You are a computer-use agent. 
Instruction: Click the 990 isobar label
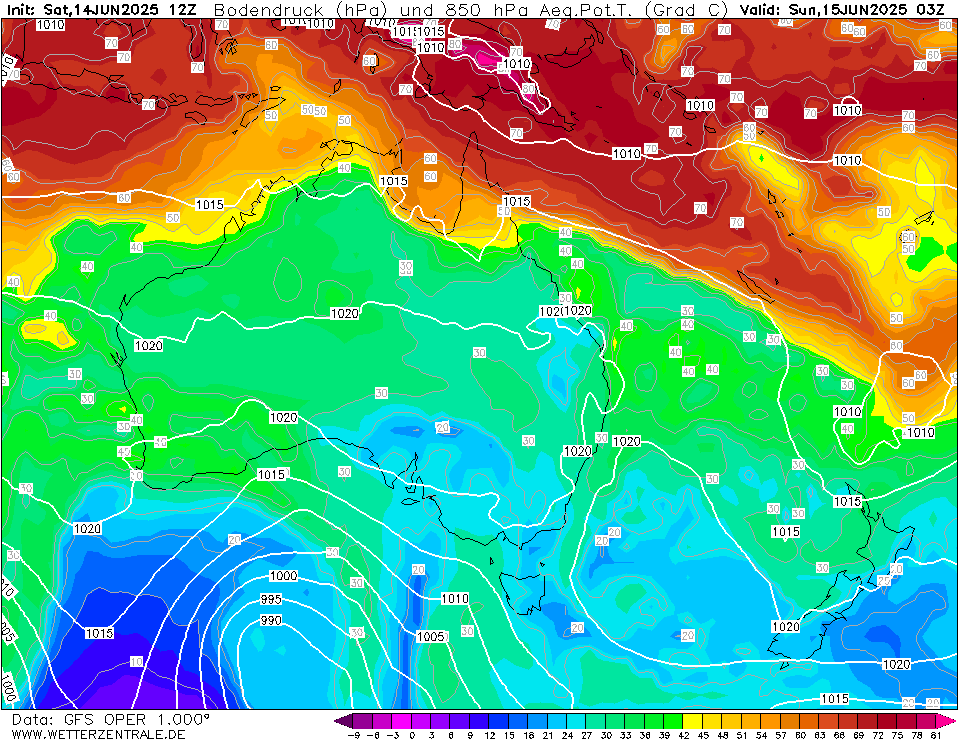coord(271,621)
